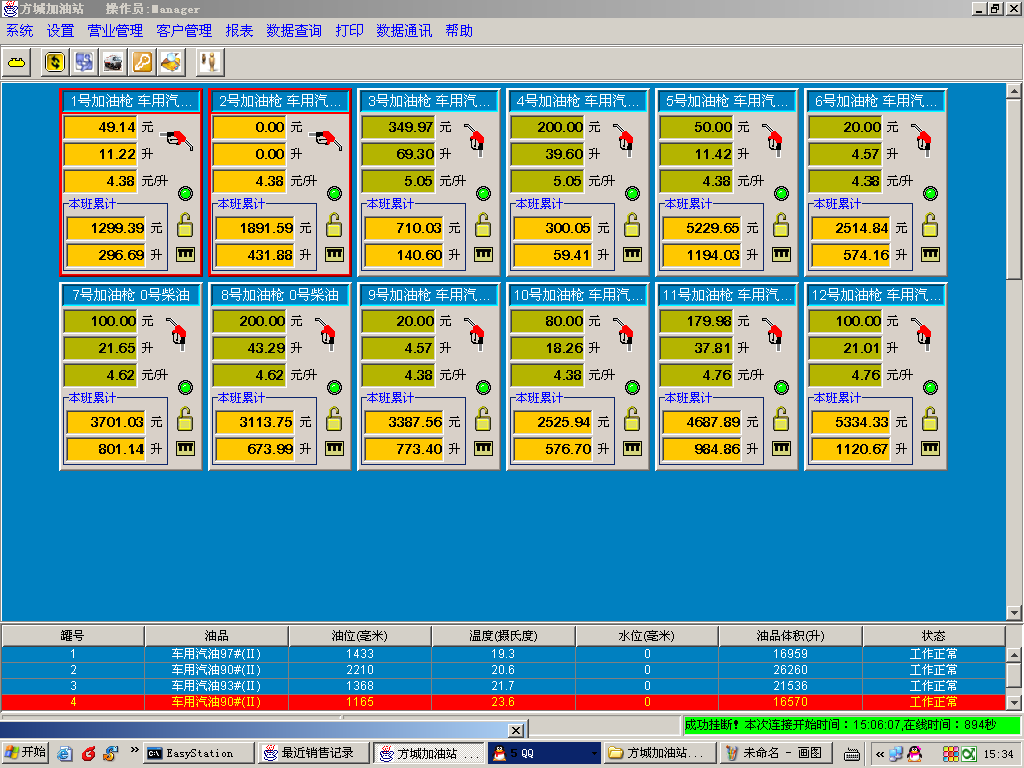
Task: Open 未命名 - 画图 taskbar window
Action: [775, 753]
